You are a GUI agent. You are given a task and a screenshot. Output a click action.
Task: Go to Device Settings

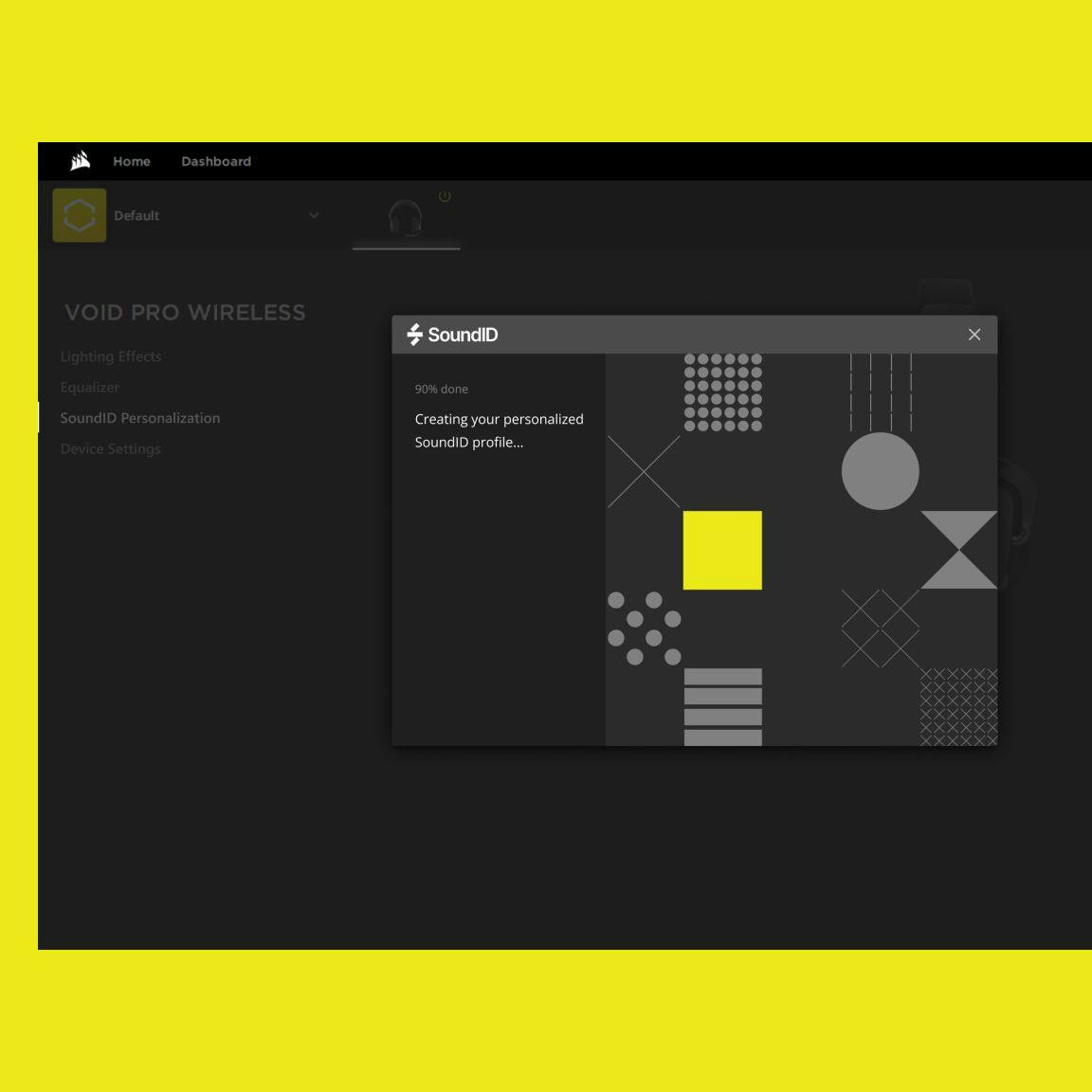[111, 448]
